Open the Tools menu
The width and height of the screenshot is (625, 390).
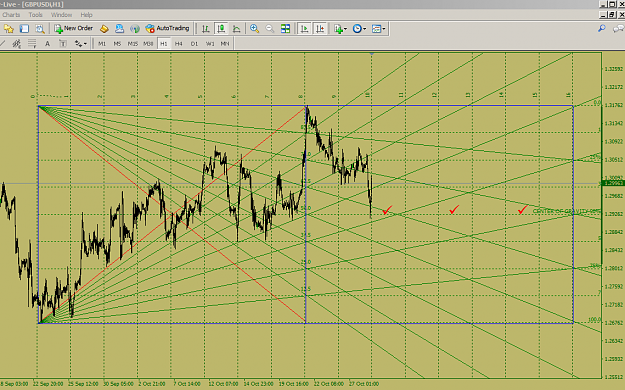pyautogui.click(x=35, y=15)
